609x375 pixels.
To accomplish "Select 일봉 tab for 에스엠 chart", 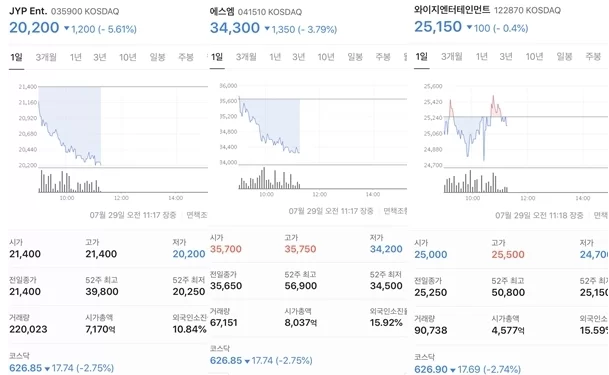I will click(355, 57).
